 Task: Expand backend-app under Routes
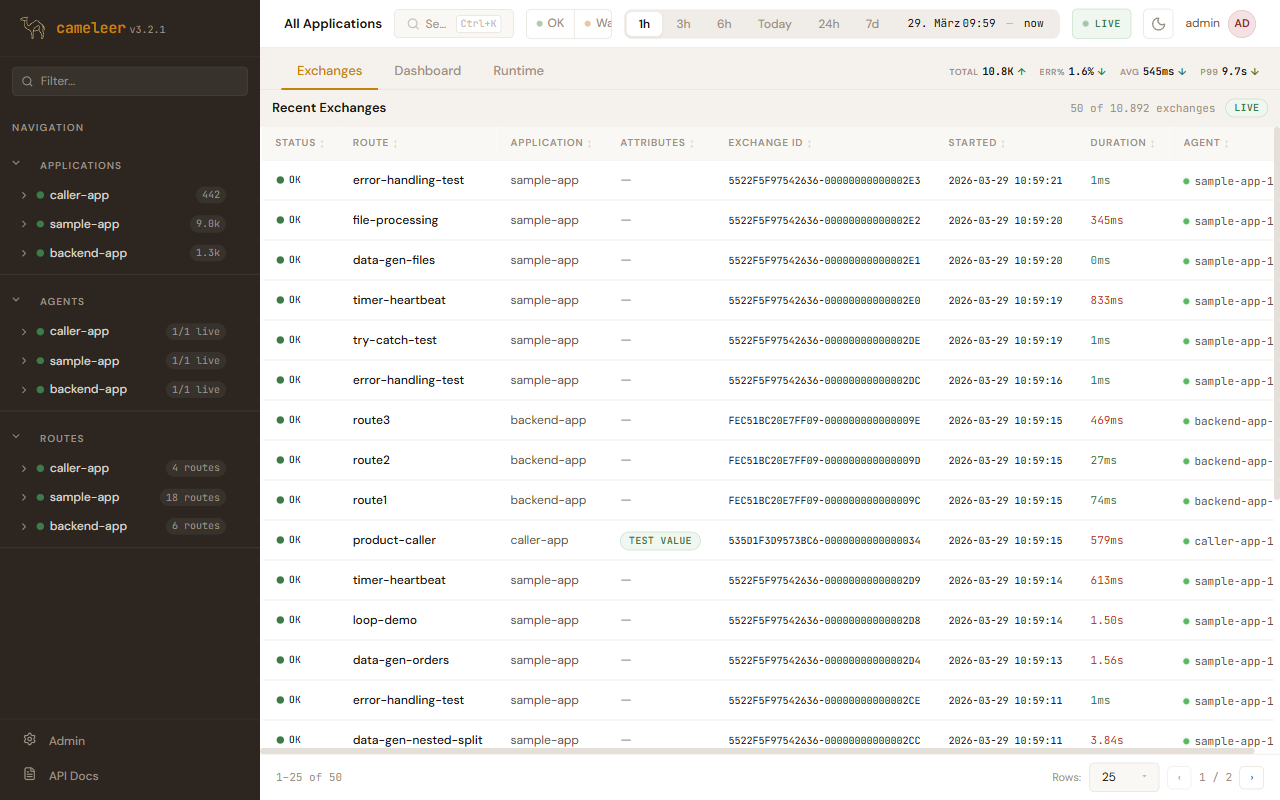pos(24,526)
